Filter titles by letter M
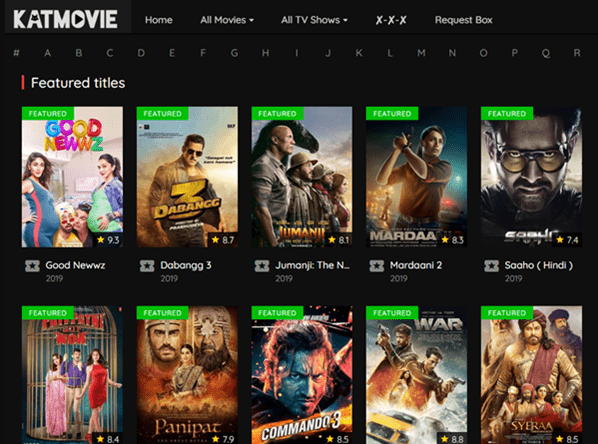Screen dimensions: 598x444 point(421,53)
